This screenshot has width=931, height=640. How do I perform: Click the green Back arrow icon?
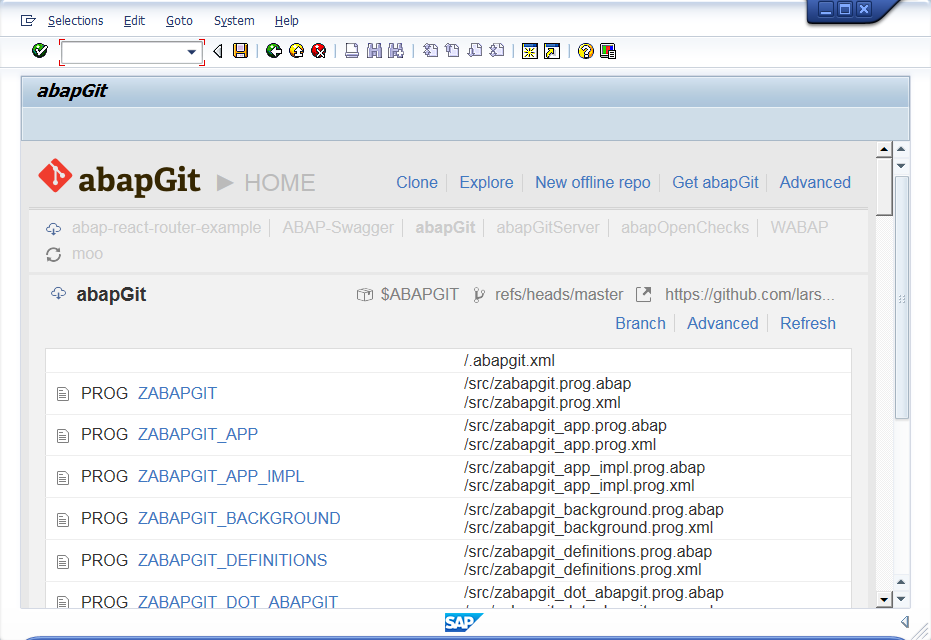[x=274, y=51]
